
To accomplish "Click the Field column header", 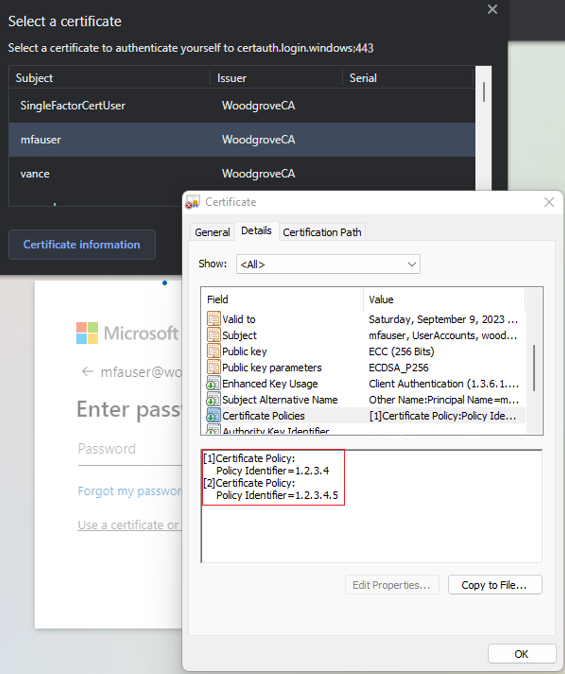I will [283, 299].
